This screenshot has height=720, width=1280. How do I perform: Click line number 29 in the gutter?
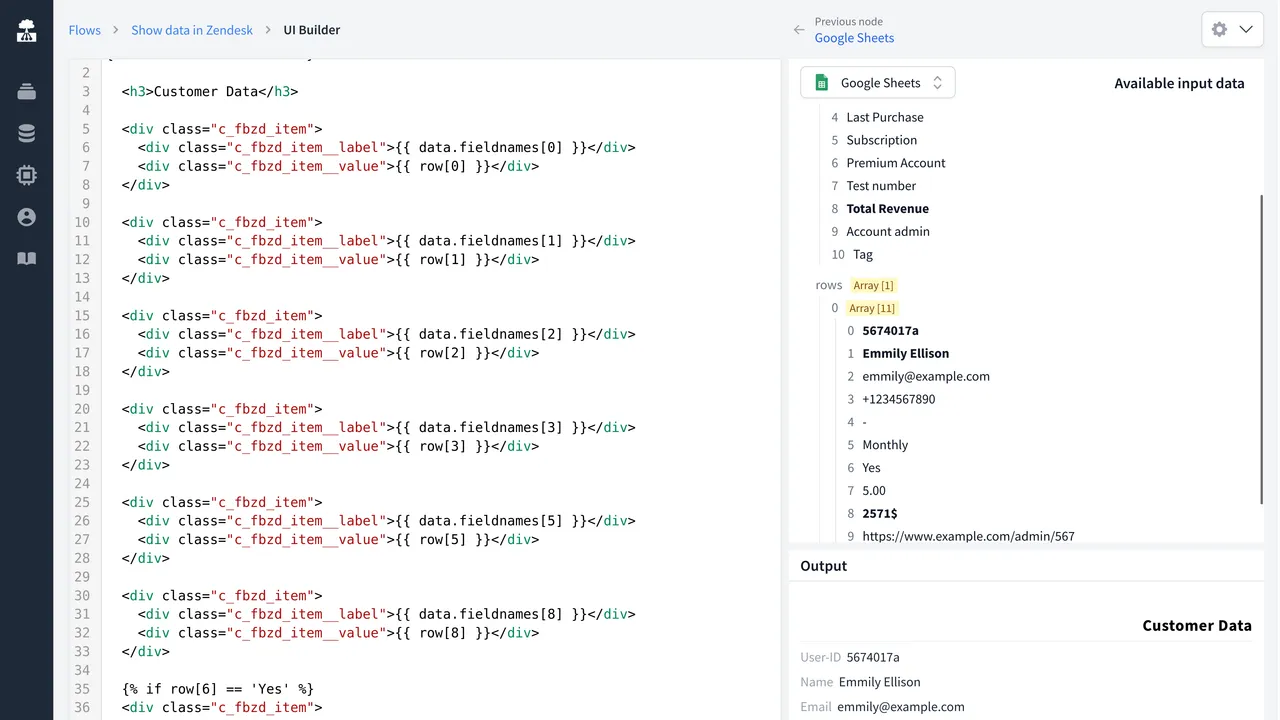point(82,577)
